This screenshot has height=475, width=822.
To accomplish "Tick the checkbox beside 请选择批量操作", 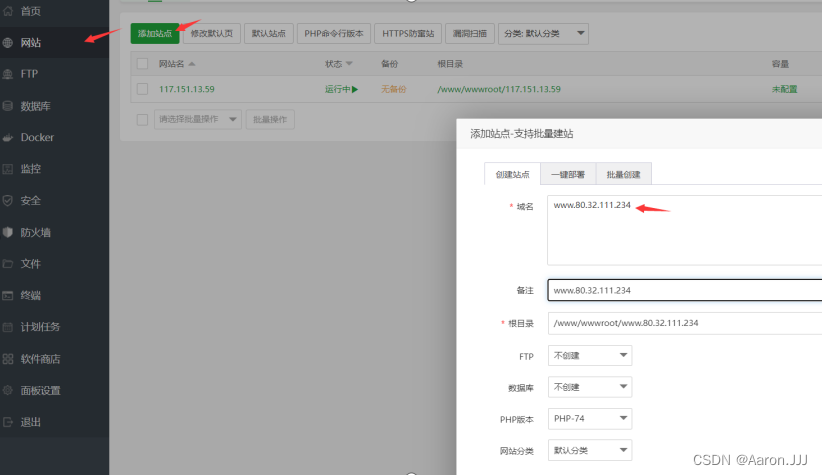I will pyautogui.click(x=142, y=119).
